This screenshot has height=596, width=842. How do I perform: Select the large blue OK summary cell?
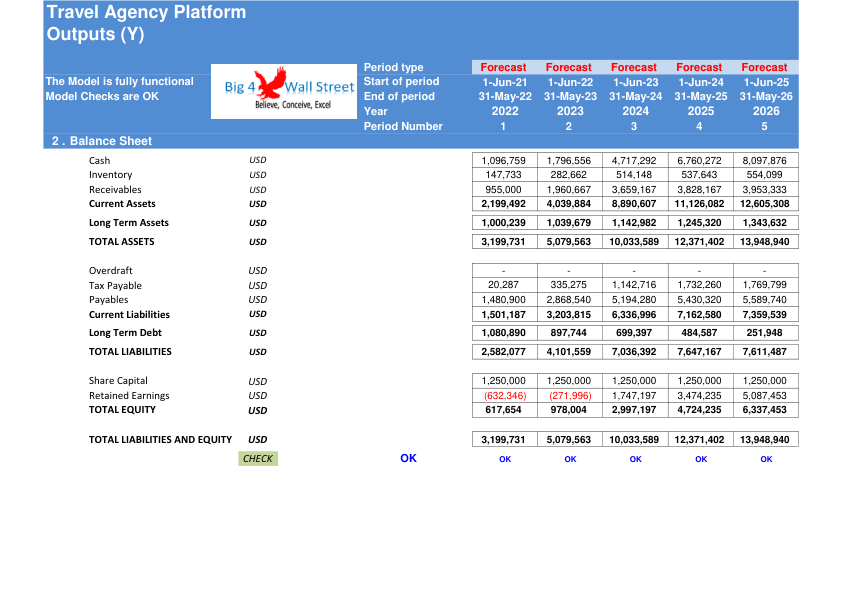[408, 458]
